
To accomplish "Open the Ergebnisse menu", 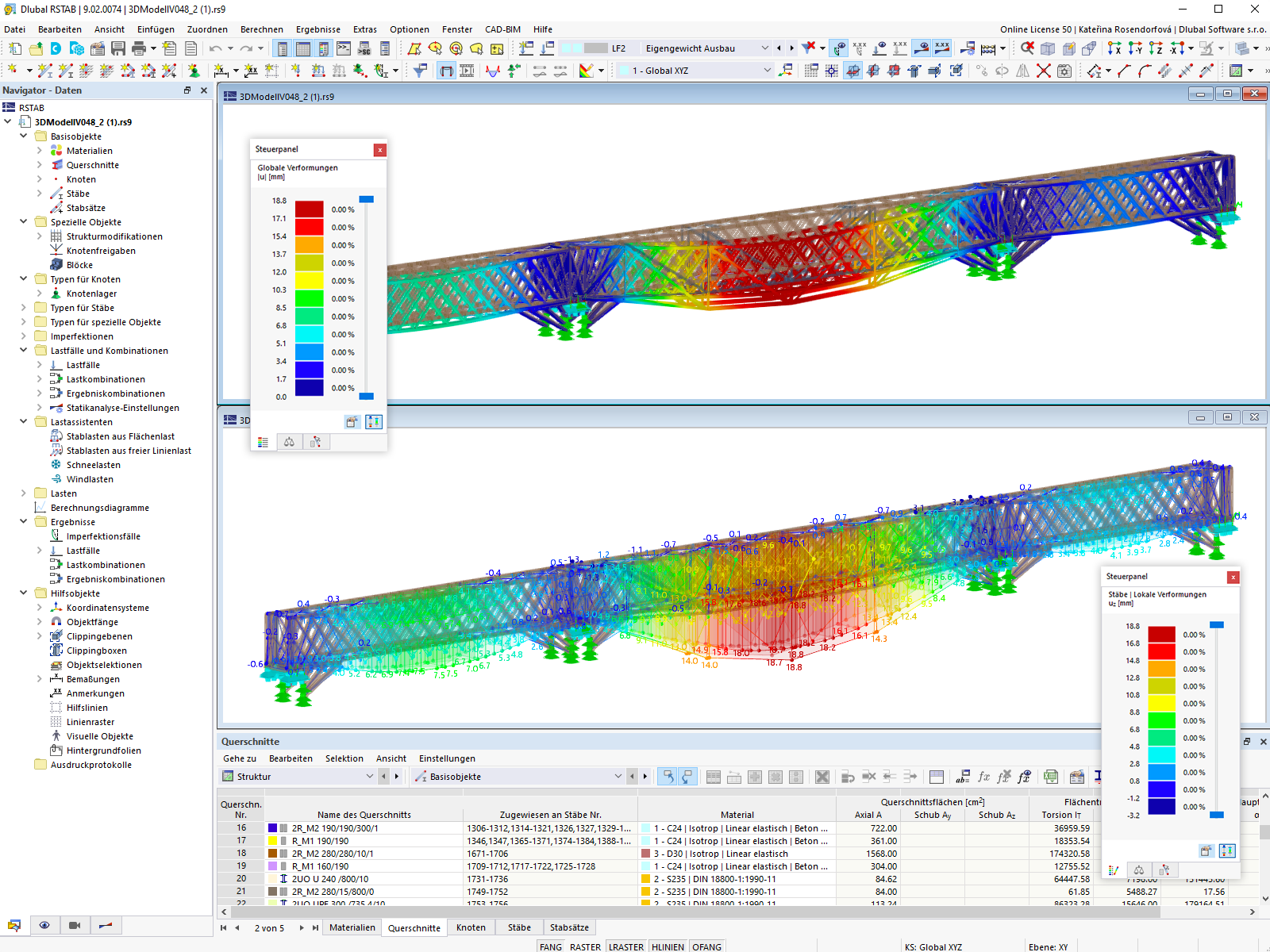I will click(318, 29).
